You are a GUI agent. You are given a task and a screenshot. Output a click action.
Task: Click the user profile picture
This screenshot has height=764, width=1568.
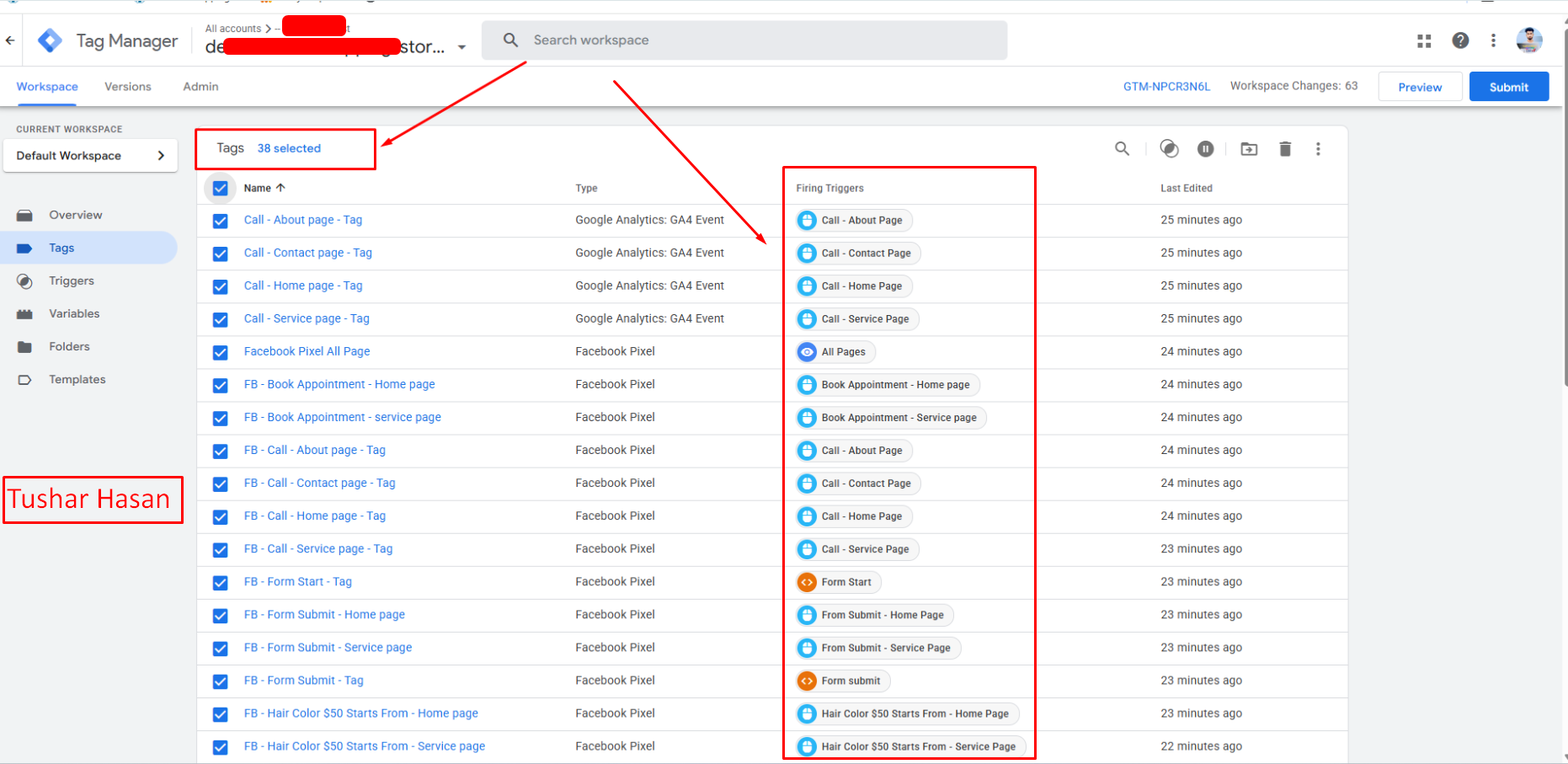[x=1529, y=40]
